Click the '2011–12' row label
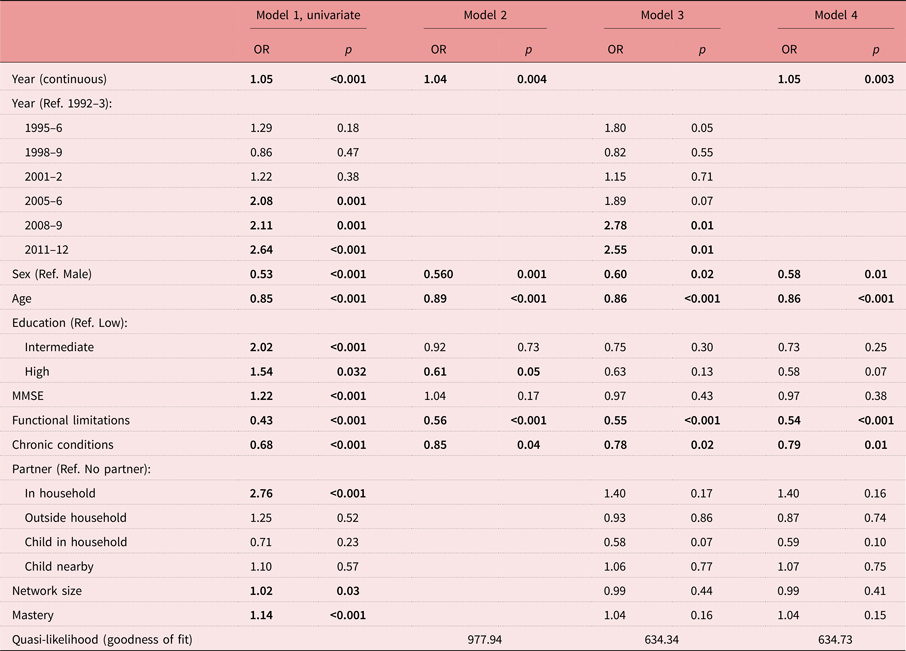The height and width of the screenshot is (651, 906). (x=49, y=249)
